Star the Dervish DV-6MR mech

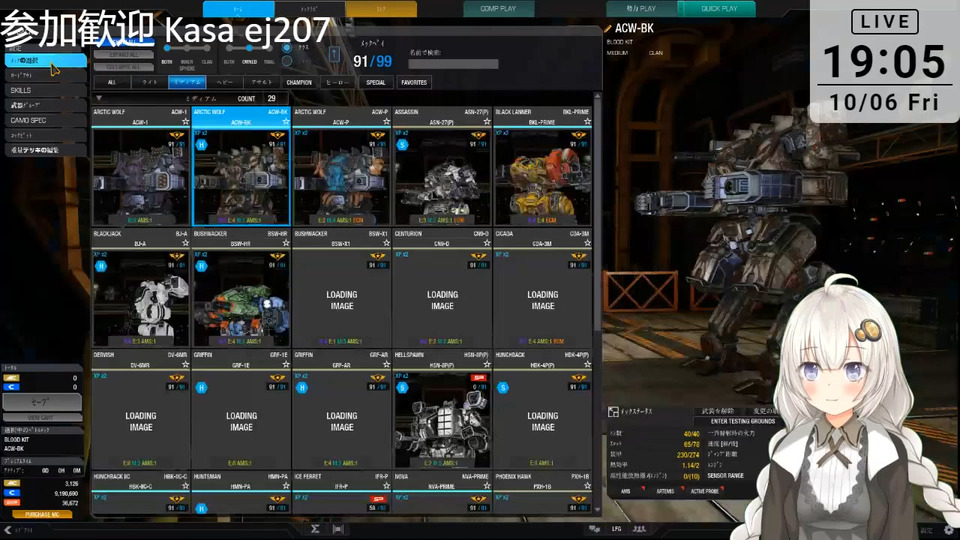pos(186,364)
